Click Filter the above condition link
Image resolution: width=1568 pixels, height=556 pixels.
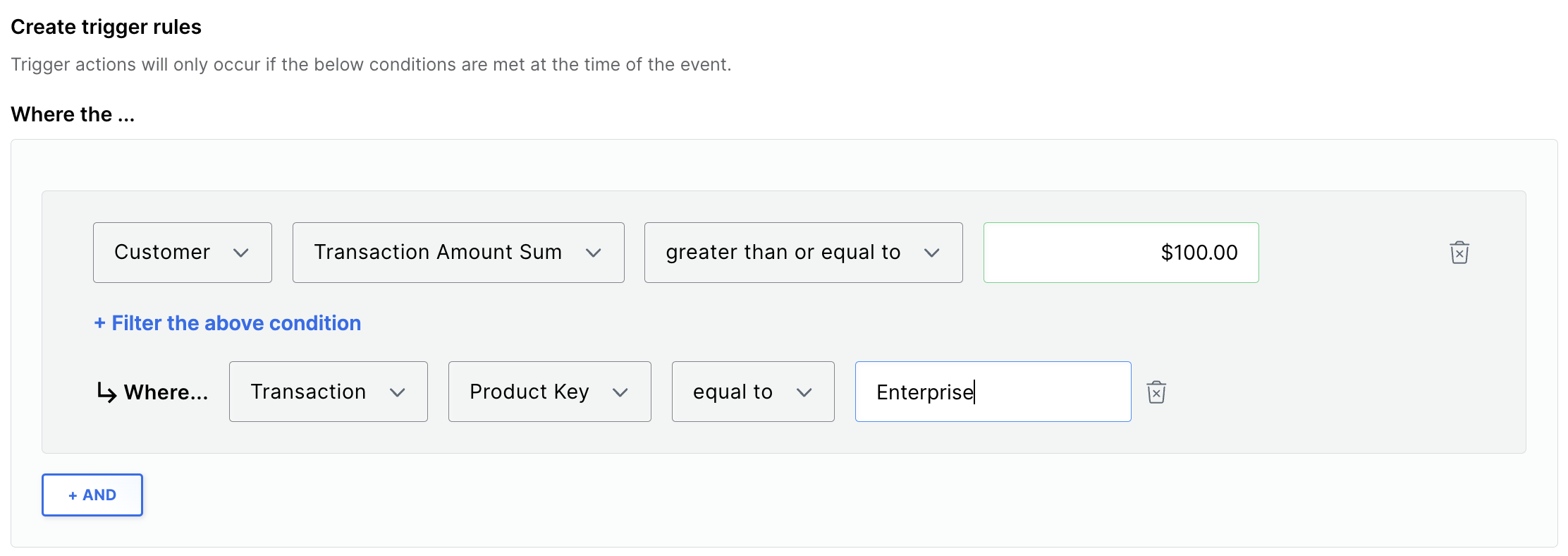click(x=228, y=323)
